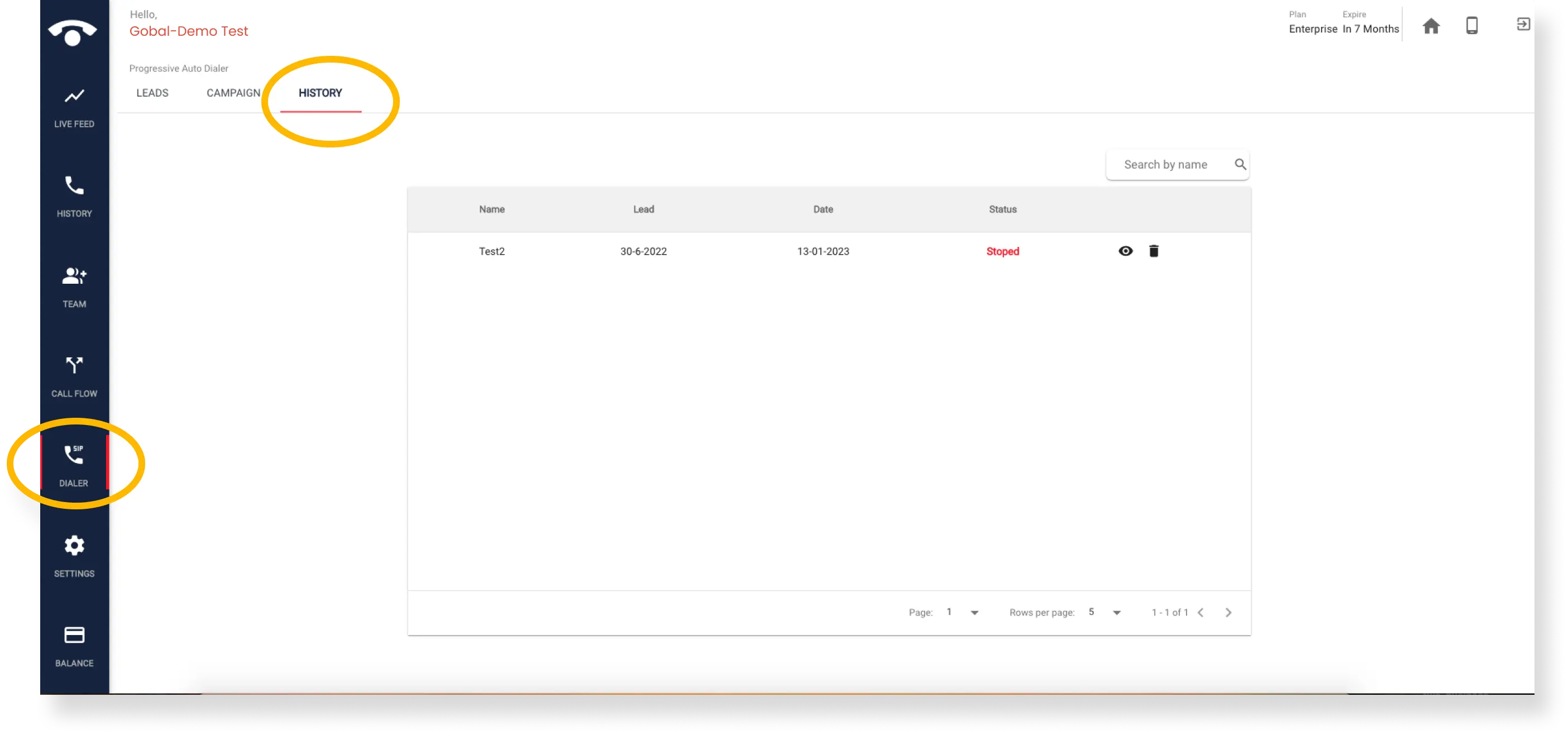Click the delete icon for Test2
The height and width of the screenshot is (735, 1568).
coord(1154,250)
